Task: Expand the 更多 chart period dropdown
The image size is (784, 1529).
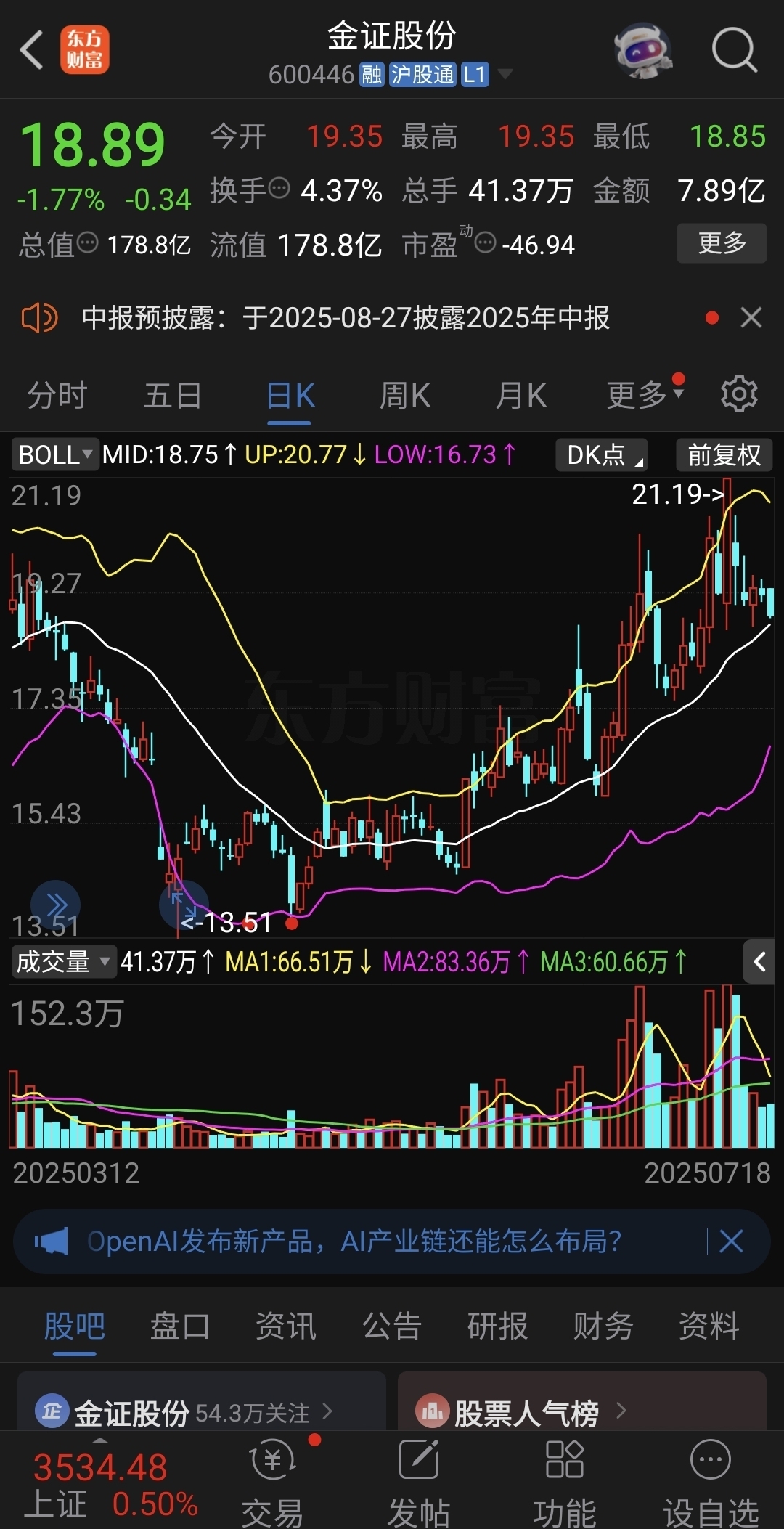Action: (645, 396)
